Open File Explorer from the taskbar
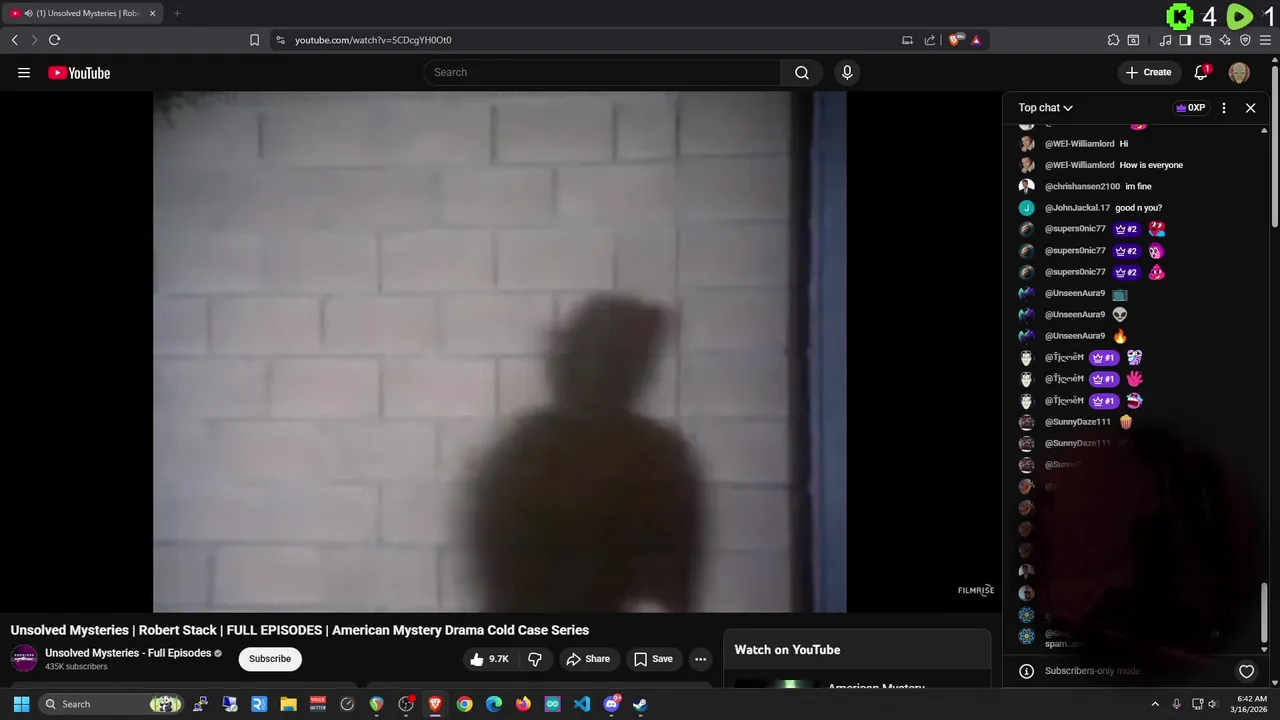 pos(288,704)
